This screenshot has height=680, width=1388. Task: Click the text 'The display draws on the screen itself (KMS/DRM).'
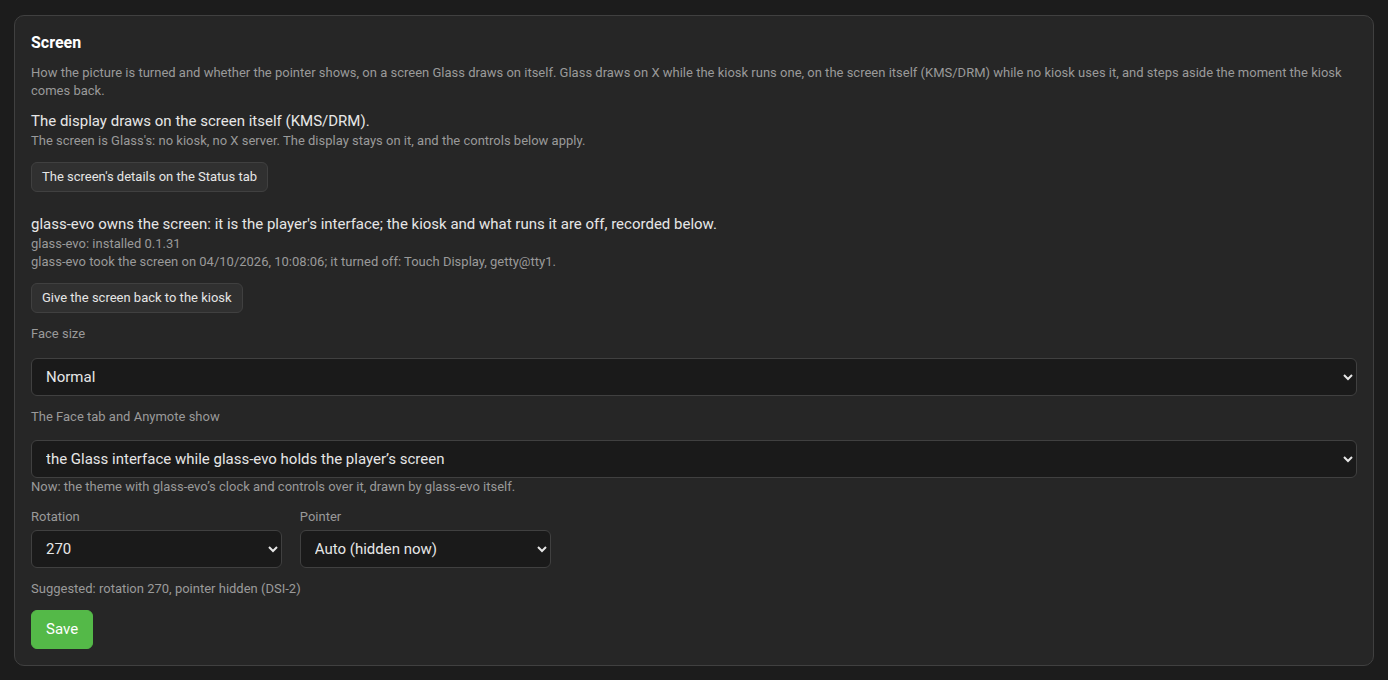click(x=200, y=121)
